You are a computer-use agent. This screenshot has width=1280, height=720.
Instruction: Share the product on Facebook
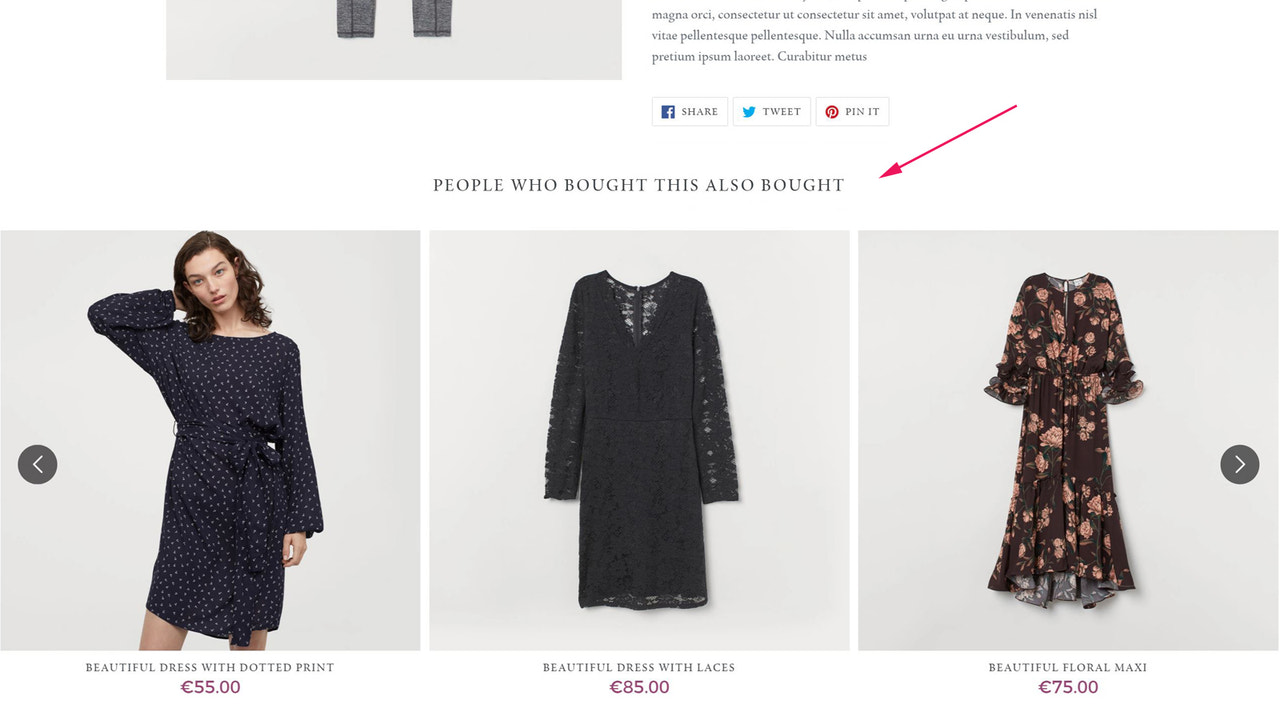tap(689, 111)
